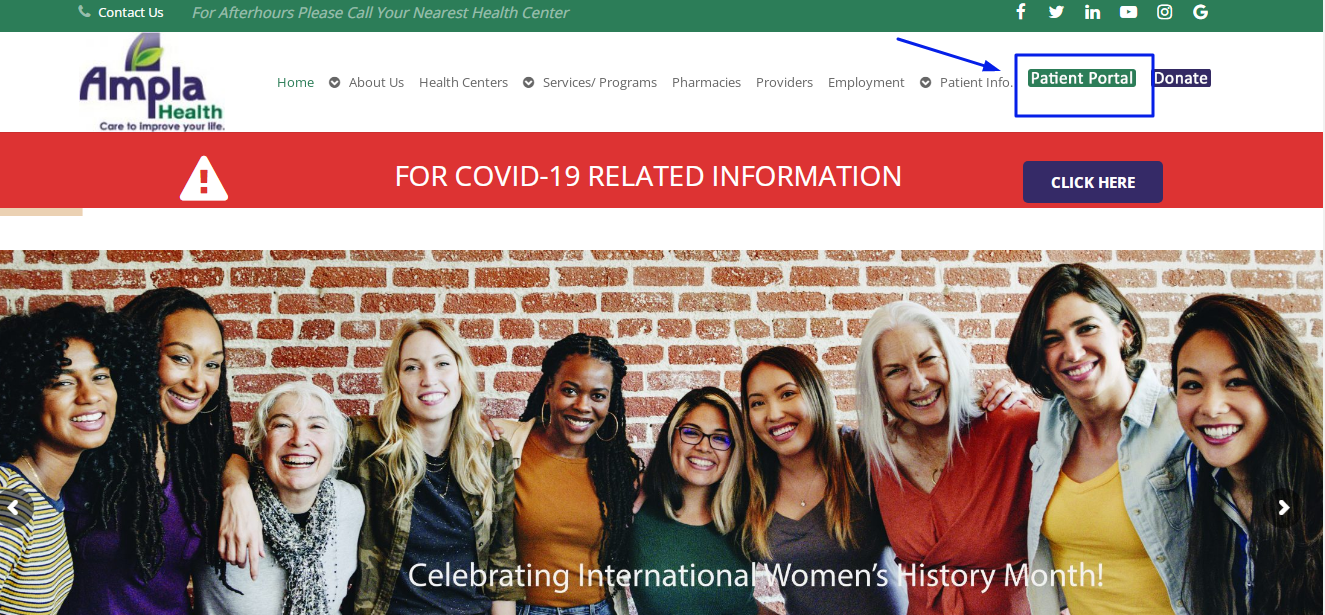The image size is (1325, 615).
Task: Click the Patient Portal button
Action: pos(1082,78)
